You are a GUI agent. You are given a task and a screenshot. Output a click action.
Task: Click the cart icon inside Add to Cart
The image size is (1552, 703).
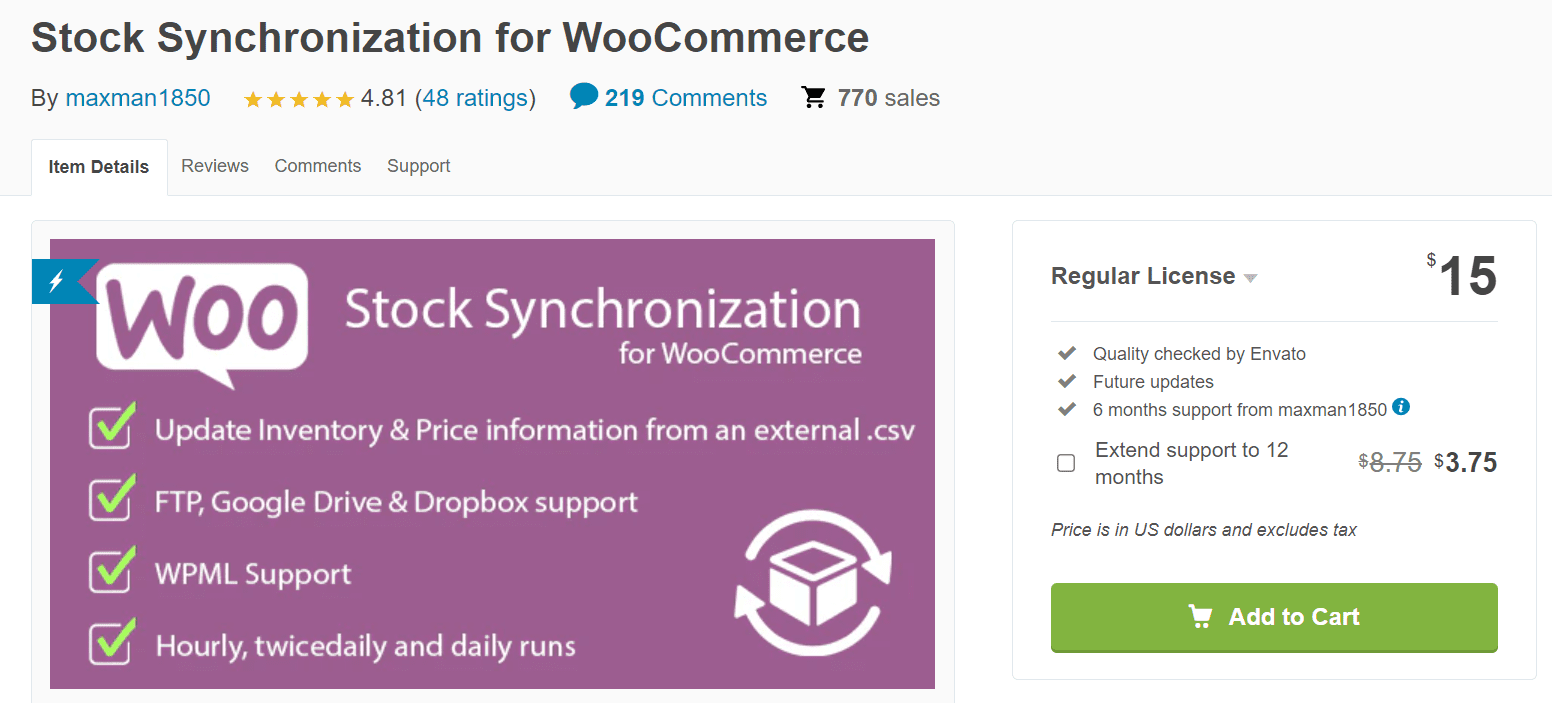click(1200, 617)
